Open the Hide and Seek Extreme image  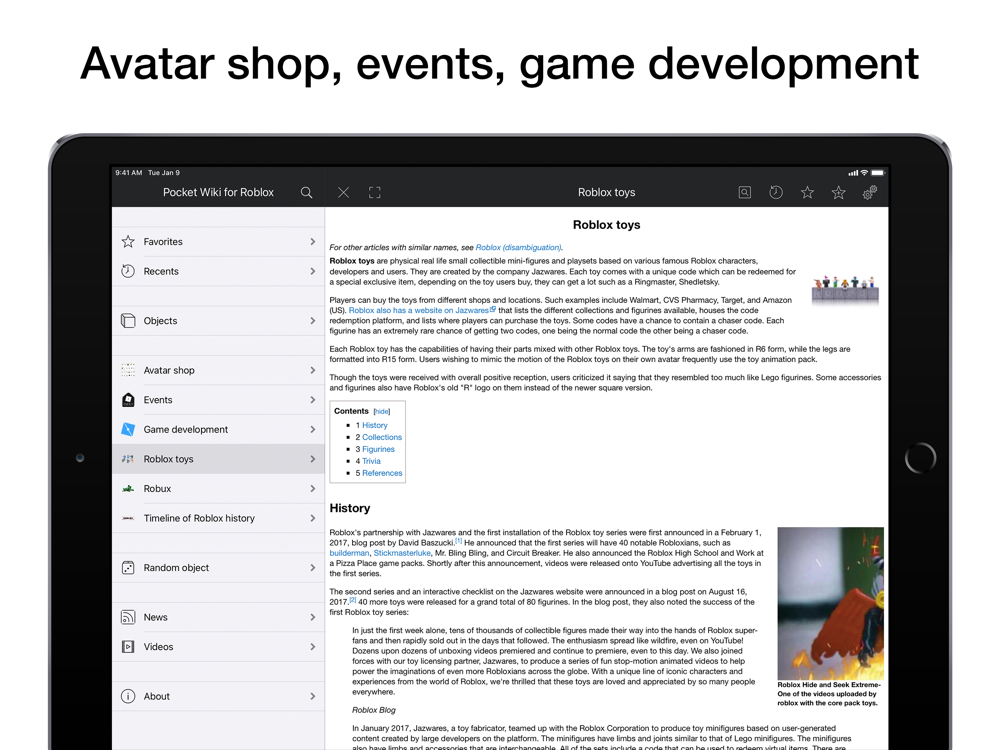tap(830, 603)
